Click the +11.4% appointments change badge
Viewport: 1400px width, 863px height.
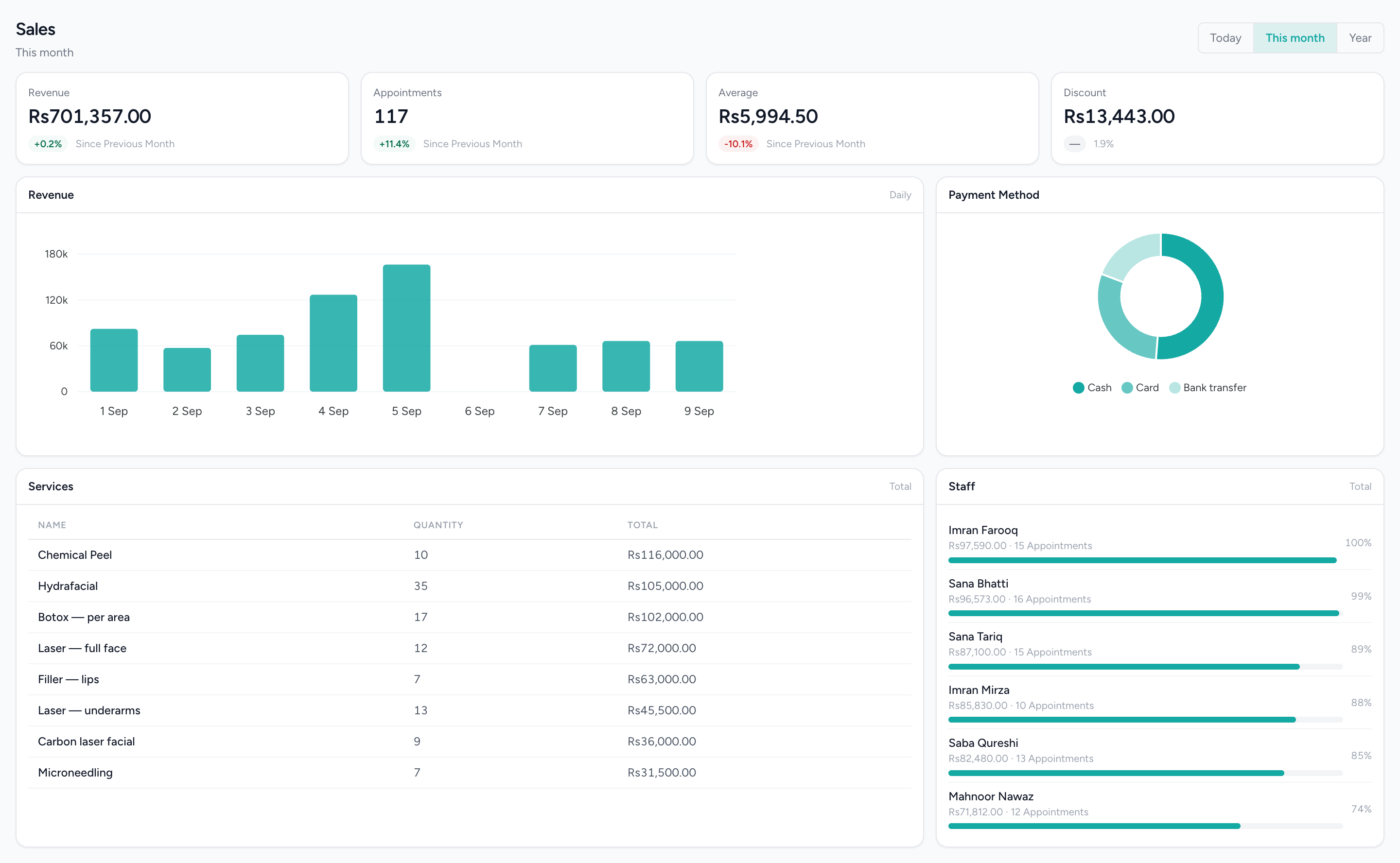click(x=394, y=144)
